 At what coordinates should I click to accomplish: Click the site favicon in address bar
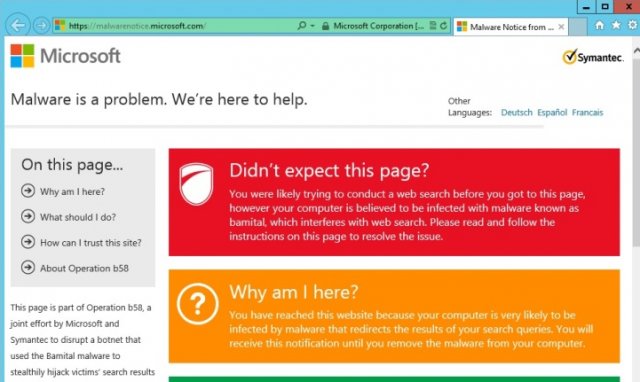pyautogui.click(x=60, y=25)
